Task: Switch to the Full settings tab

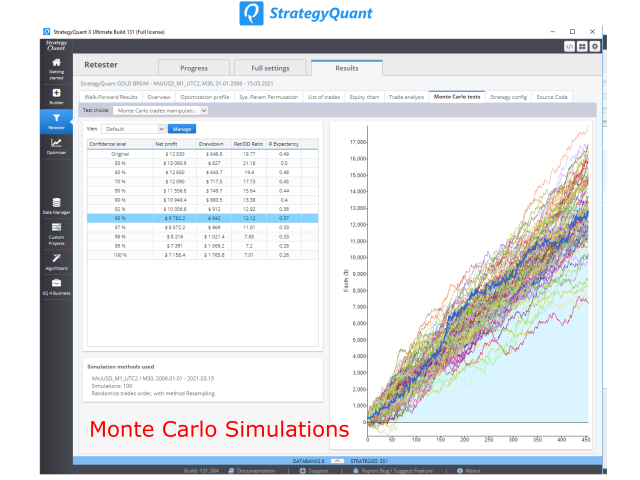Action: pos(270,68)
